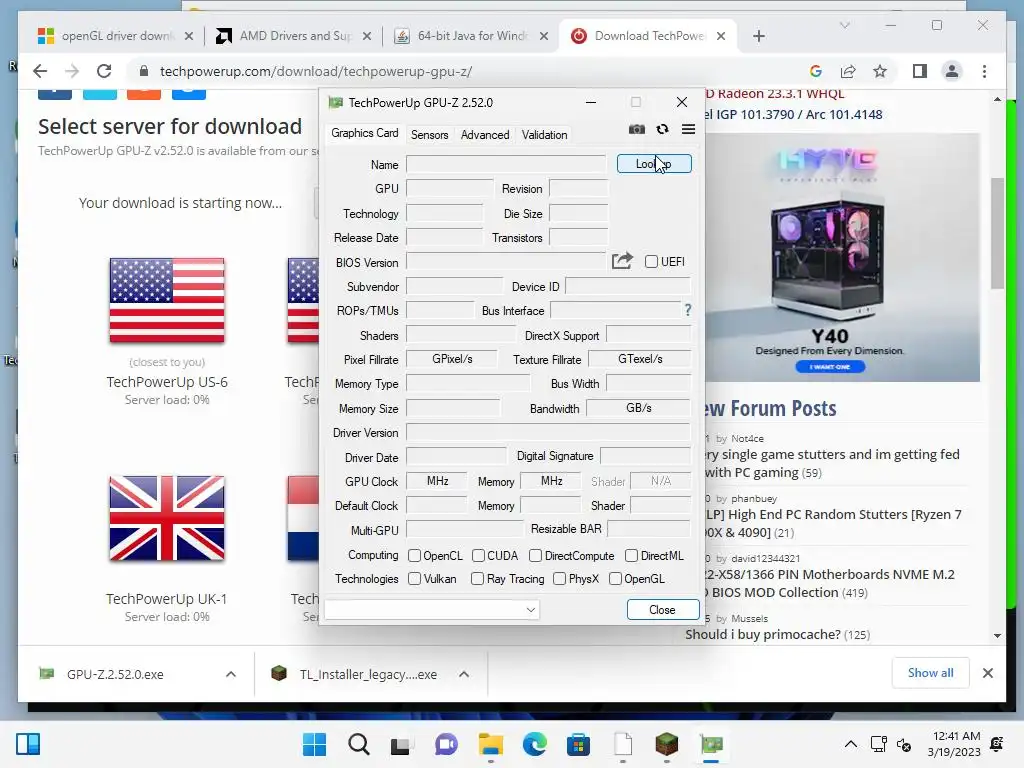Viewport: 1024px width, 768px height.
Task: Click the Google icon in address bar
Action: click(x=815, y=71)
